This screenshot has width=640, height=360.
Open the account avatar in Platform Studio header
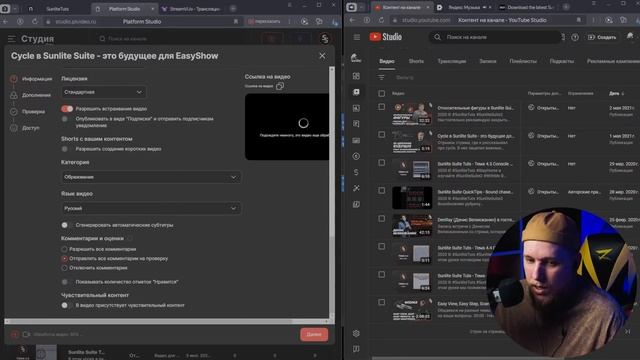pos(325,38)
